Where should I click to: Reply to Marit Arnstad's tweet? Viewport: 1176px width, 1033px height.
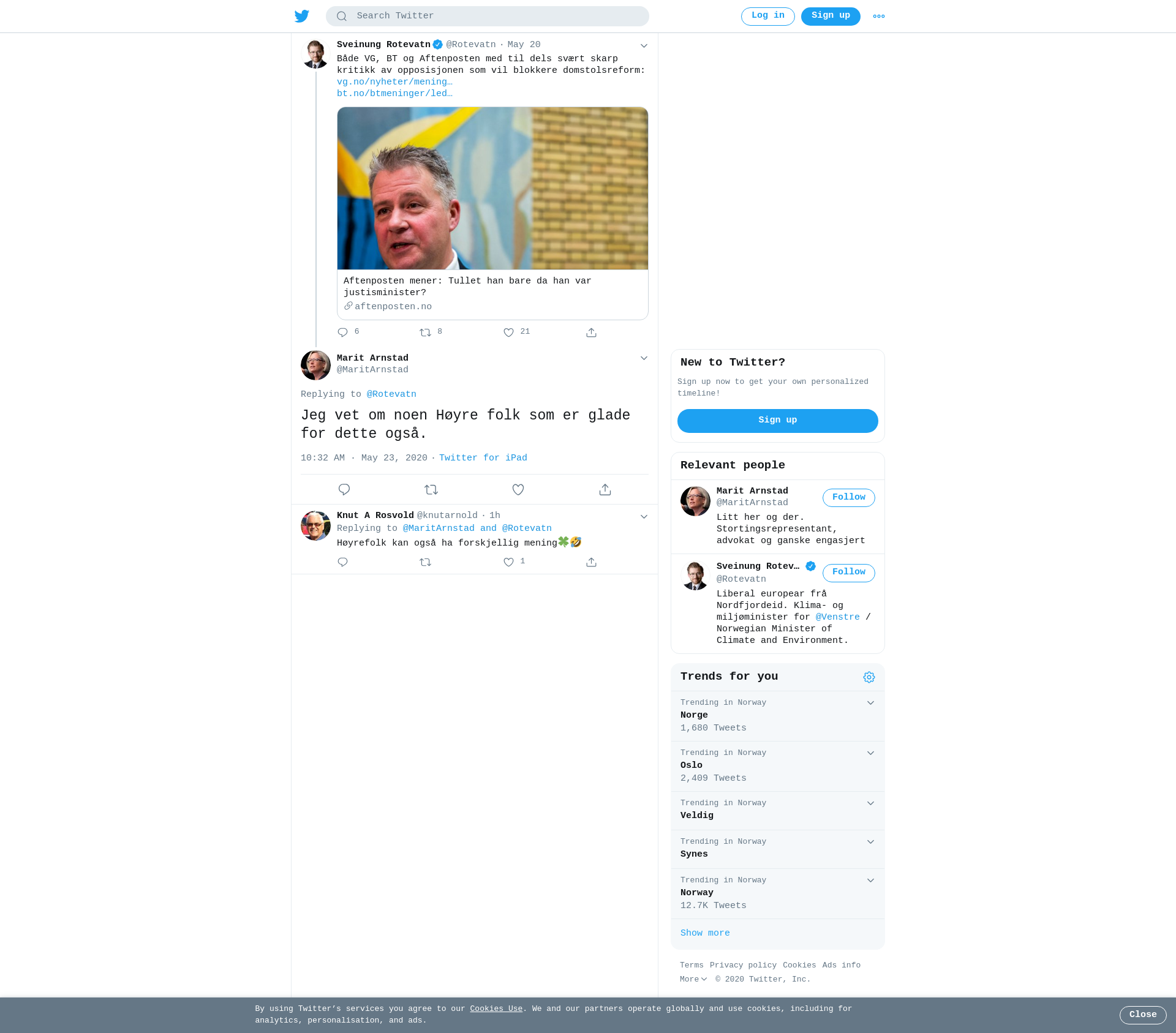click(344, 489)
